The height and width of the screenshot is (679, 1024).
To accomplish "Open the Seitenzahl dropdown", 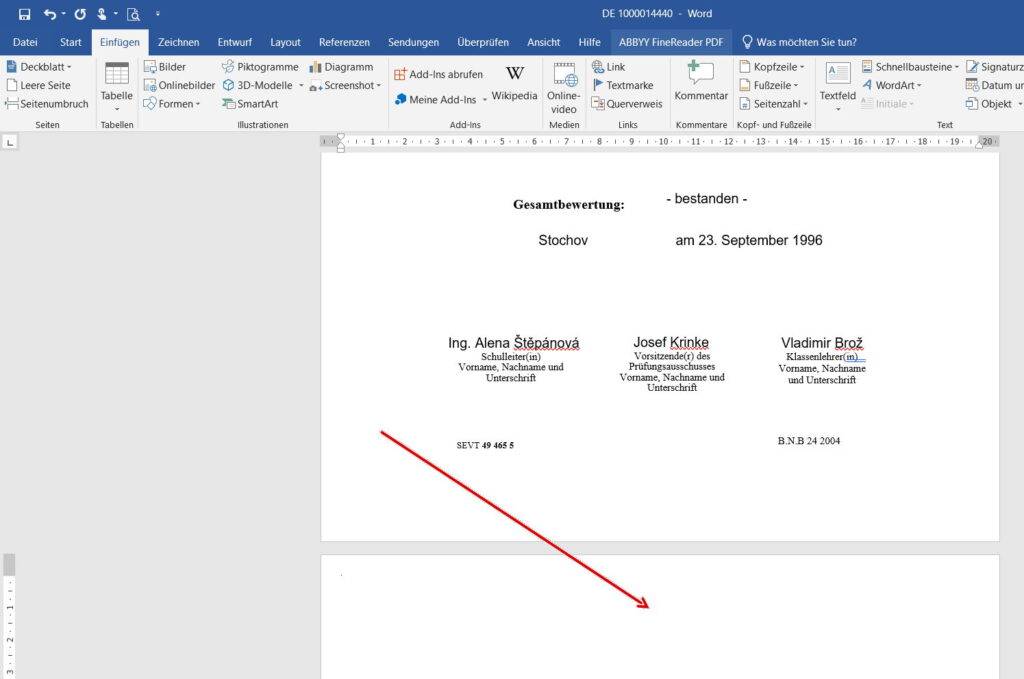I will pyautogui.click(x=774, y=103).
